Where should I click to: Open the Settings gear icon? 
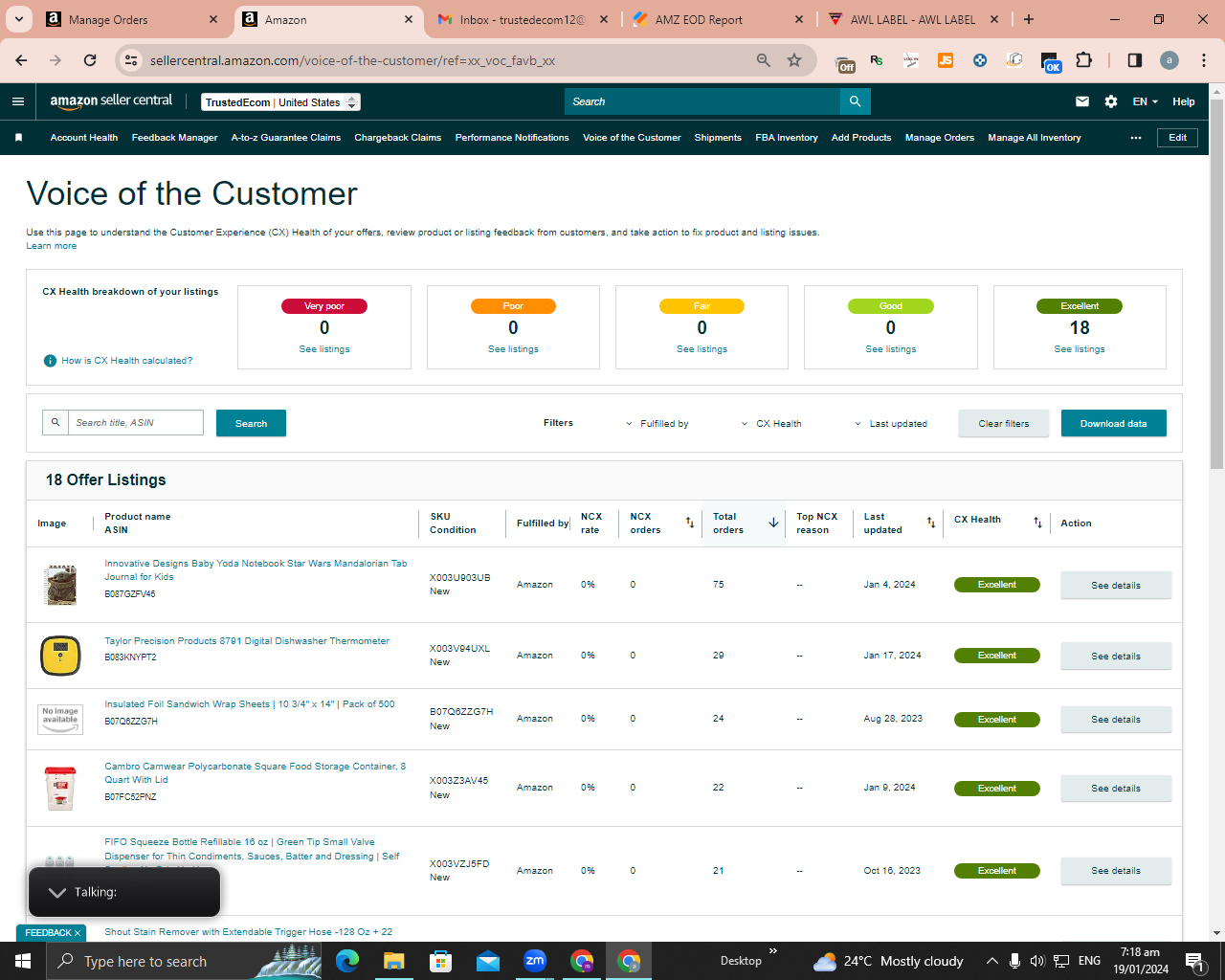(x=1111, y=101)
